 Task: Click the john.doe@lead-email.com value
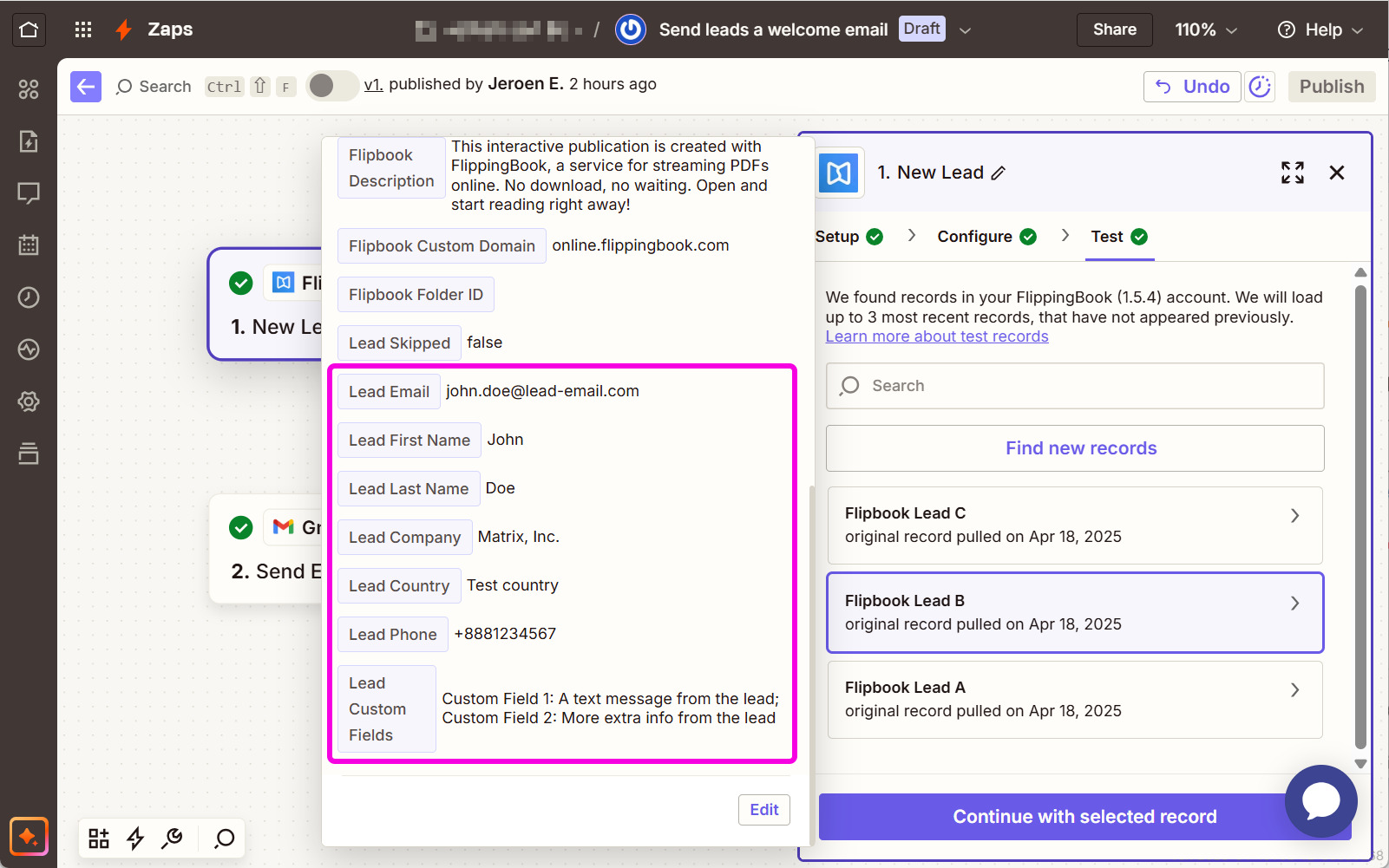click(542, 391)
